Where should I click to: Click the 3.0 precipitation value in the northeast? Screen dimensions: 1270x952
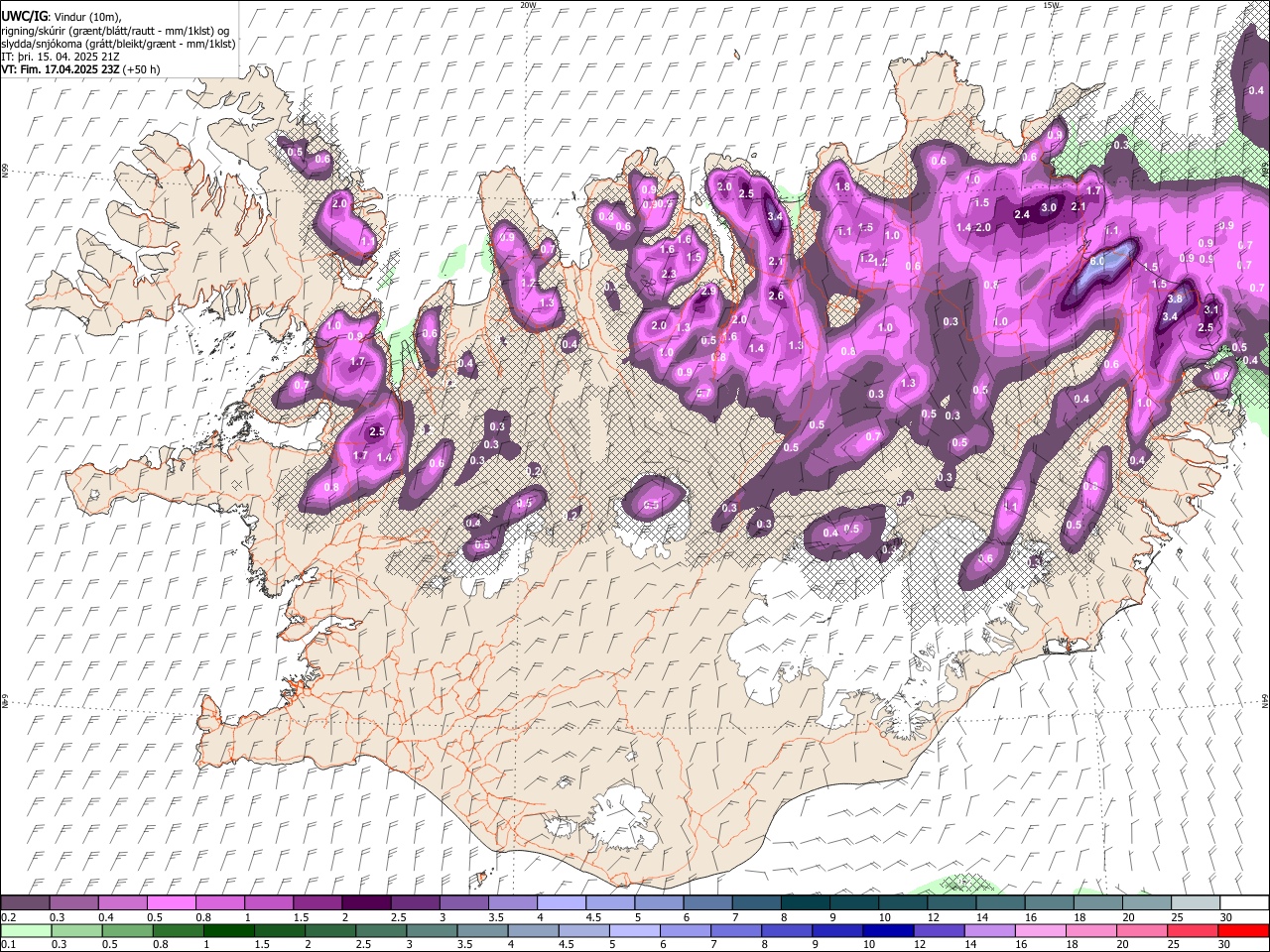(1049, 207)
